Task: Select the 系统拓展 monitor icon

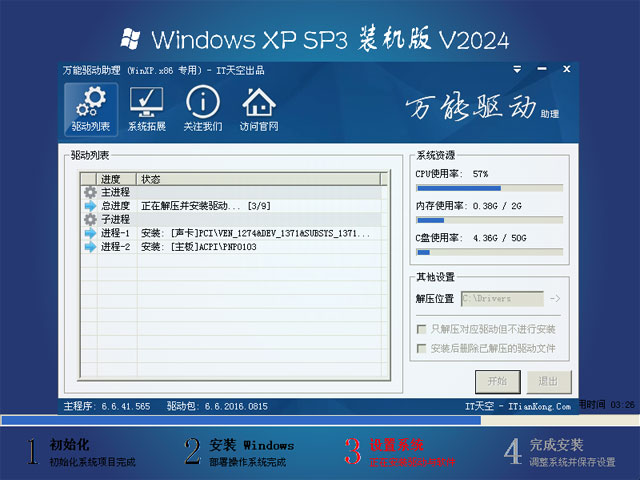Action: coord(147,109)
